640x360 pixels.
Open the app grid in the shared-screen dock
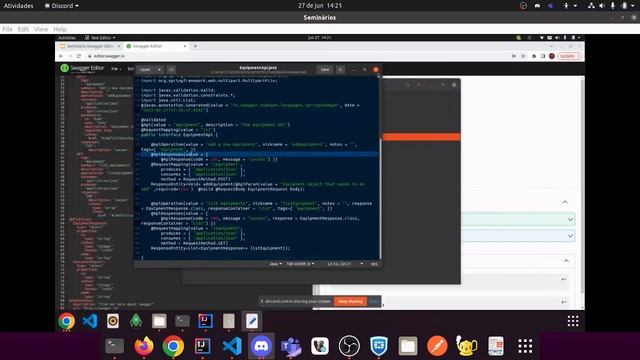[x=573, y=321]
